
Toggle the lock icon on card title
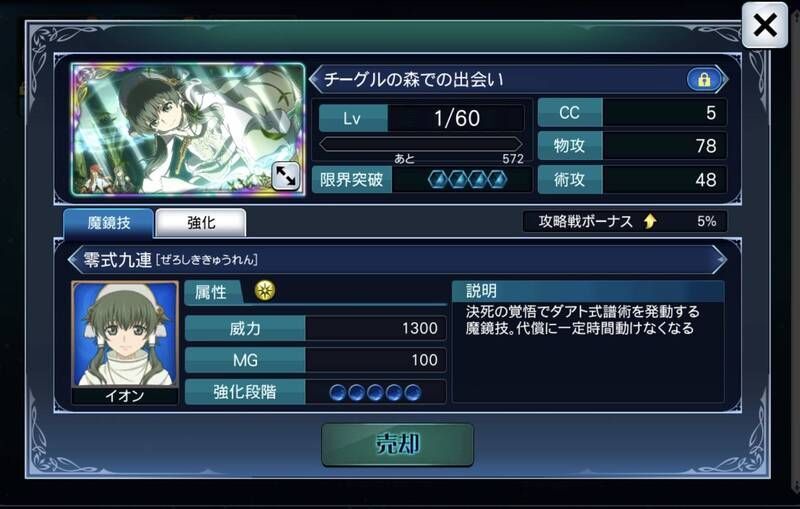tap(704, 80)
